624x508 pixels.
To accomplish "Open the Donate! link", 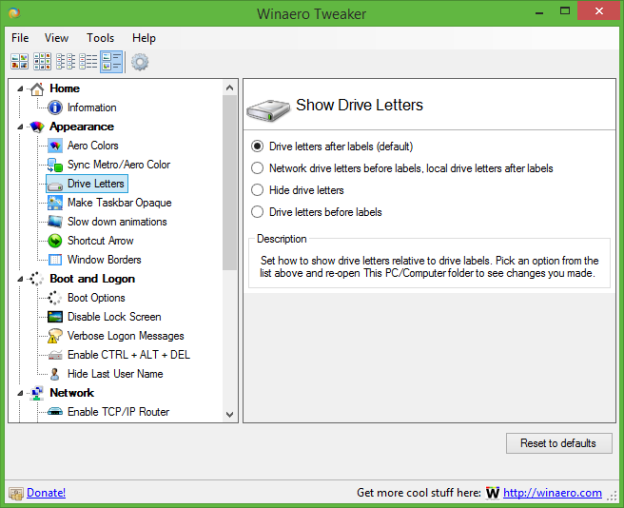I will coord(46,493).
